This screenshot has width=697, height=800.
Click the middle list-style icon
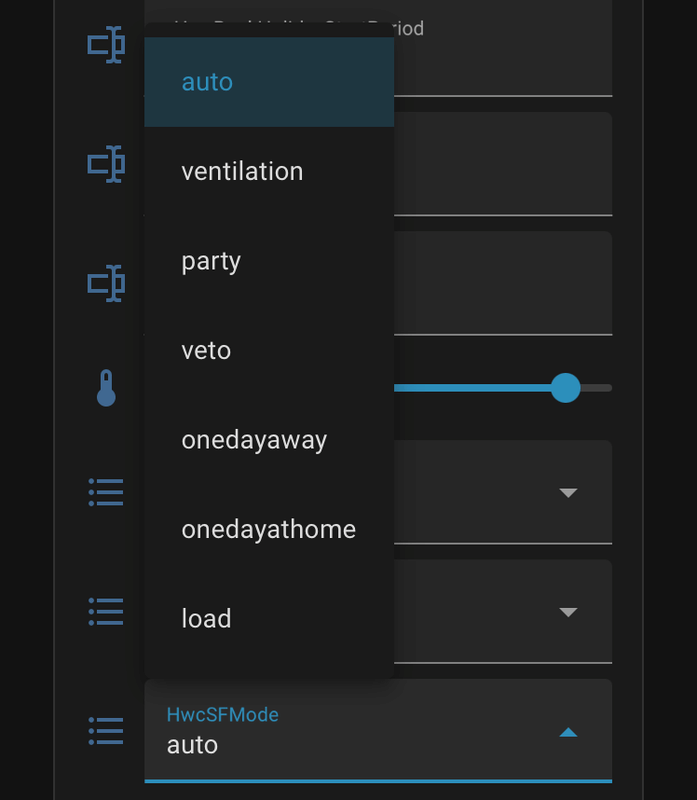106,611
